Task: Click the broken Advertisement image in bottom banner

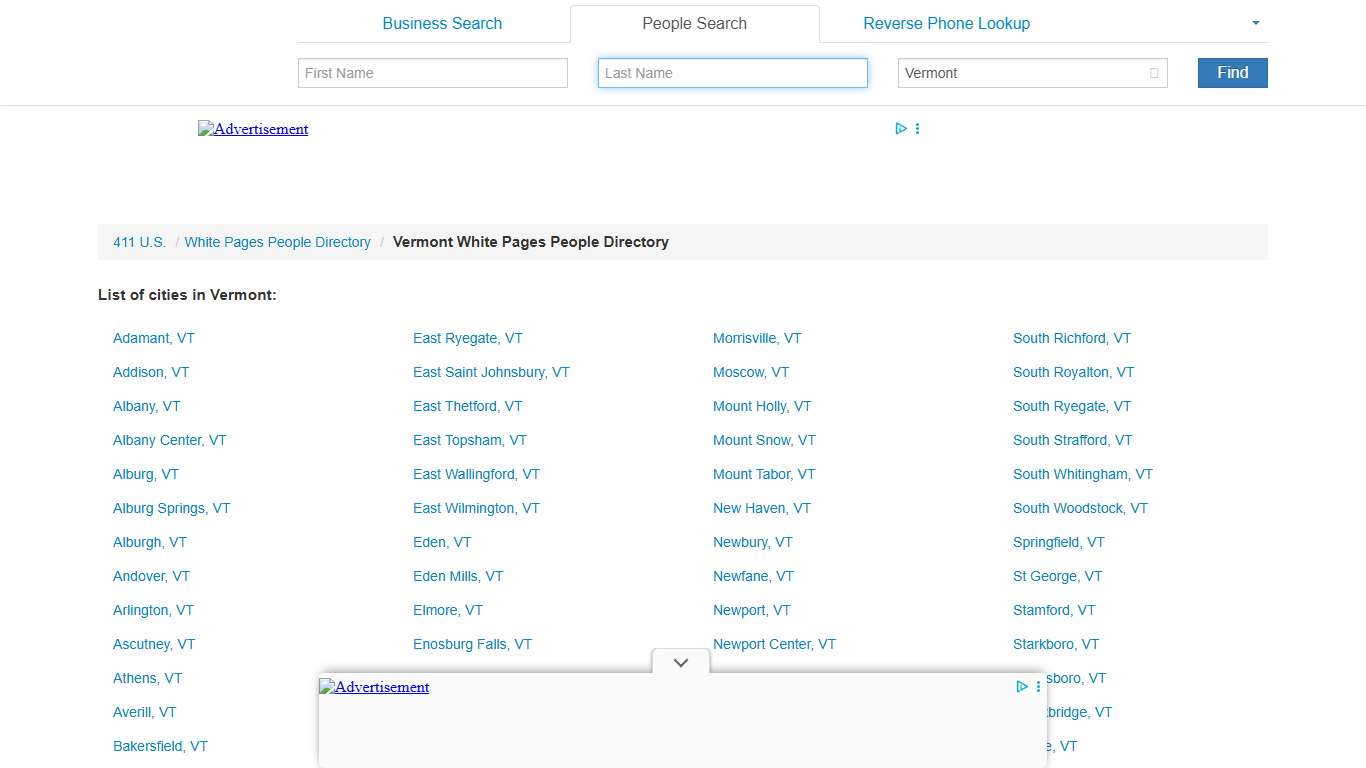Action: click(x=374, y=687)
